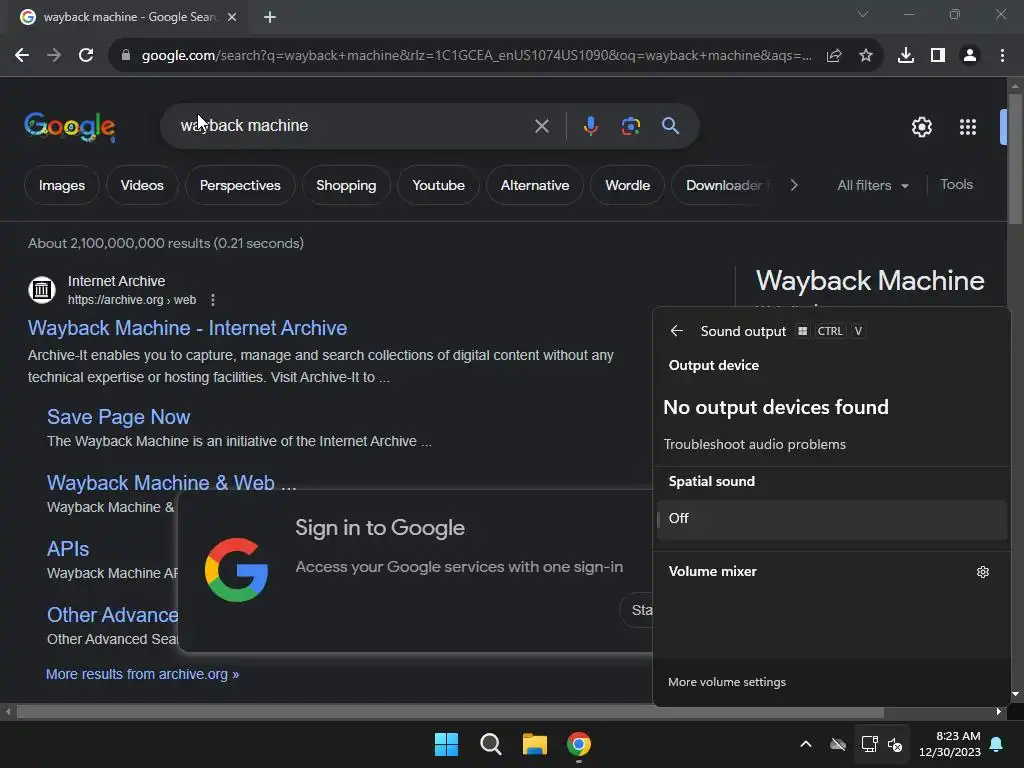Open the APIs sitelink
The image size is (1024, 768).
pos(68,549)
